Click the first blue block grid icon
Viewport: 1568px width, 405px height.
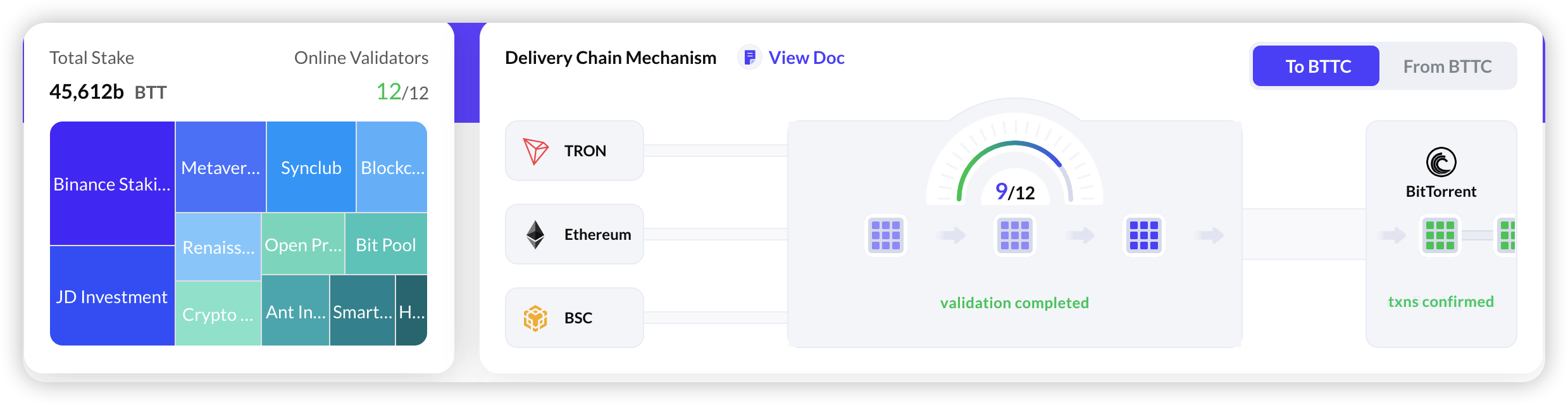point(885,235)
